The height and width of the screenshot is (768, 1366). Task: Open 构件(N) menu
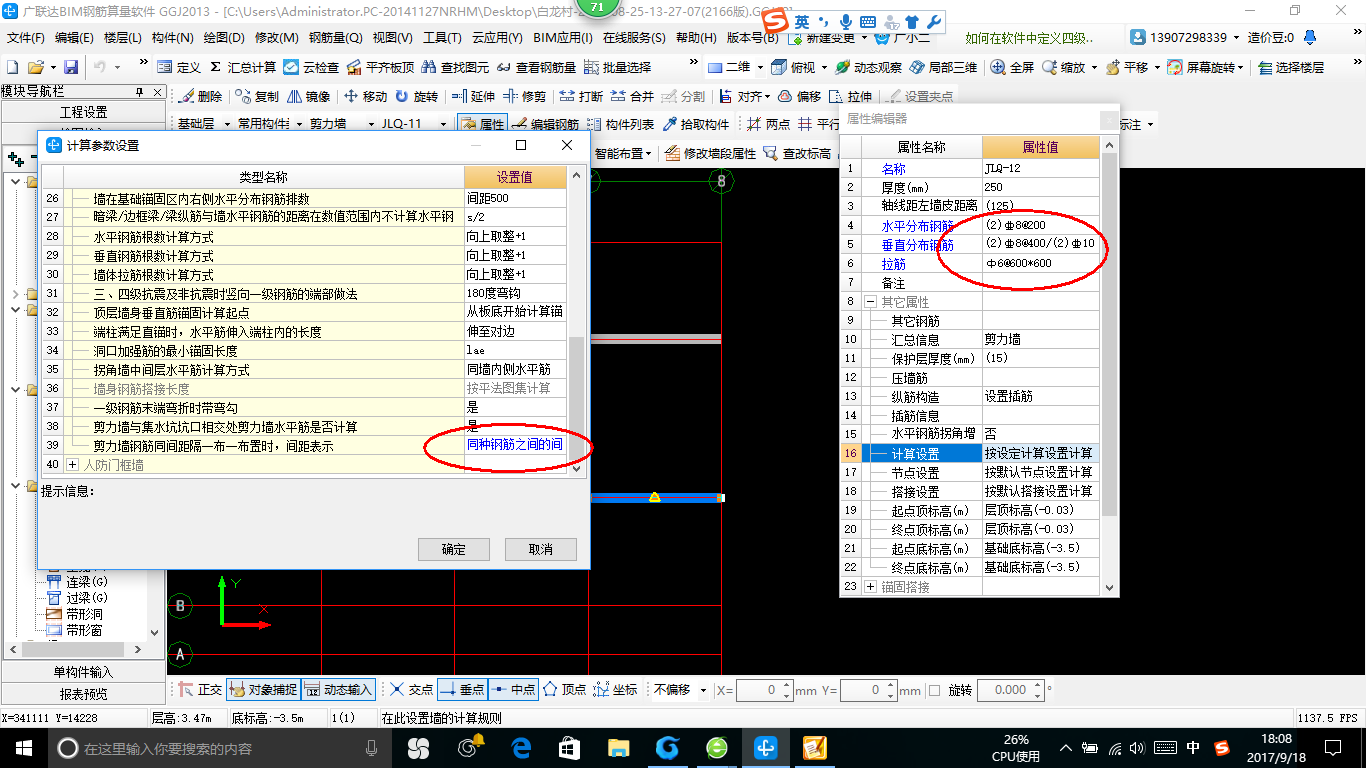click(x=172, y=38)
